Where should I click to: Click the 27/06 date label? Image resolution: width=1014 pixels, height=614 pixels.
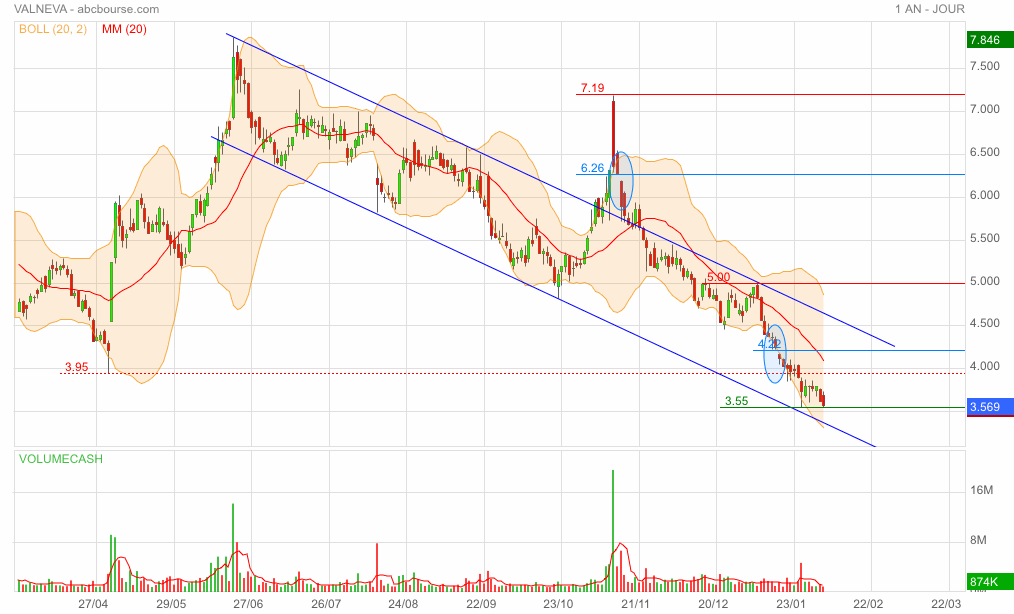[x=248, y=604]
